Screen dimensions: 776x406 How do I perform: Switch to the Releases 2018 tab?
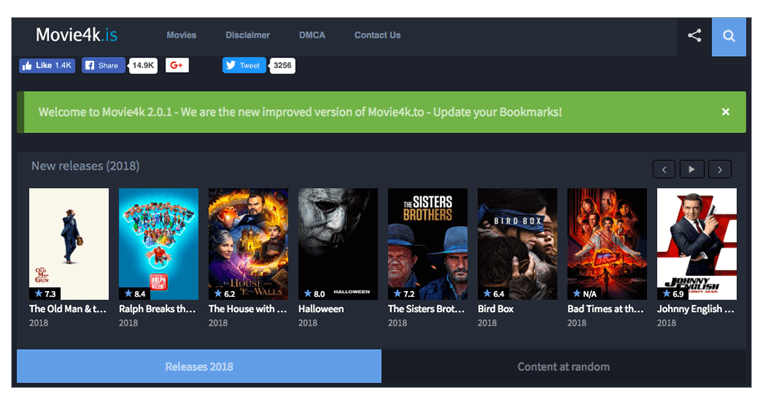coord(199,366)
